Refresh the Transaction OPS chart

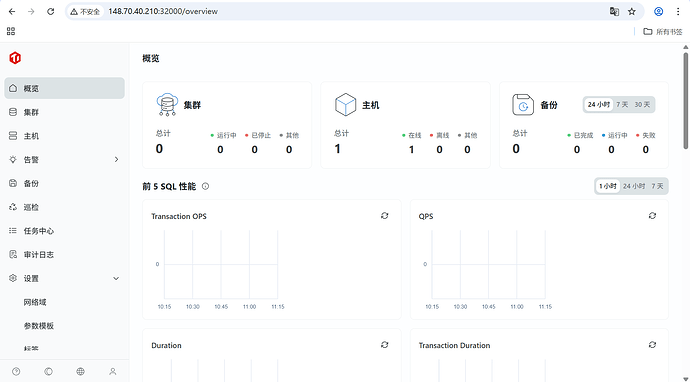pyautogui.click(x=385, y=216)
